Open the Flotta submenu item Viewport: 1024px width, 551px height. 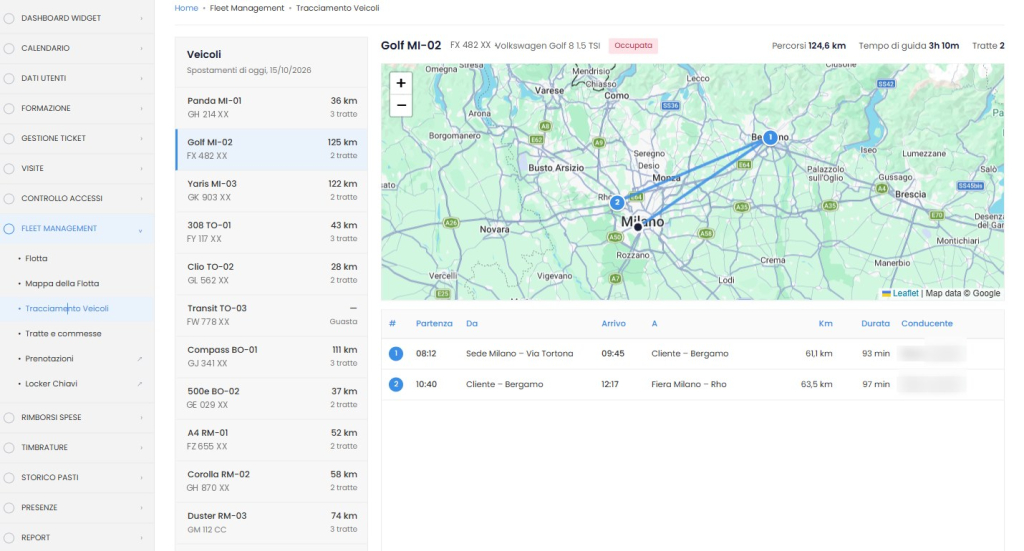pos(36,259)
